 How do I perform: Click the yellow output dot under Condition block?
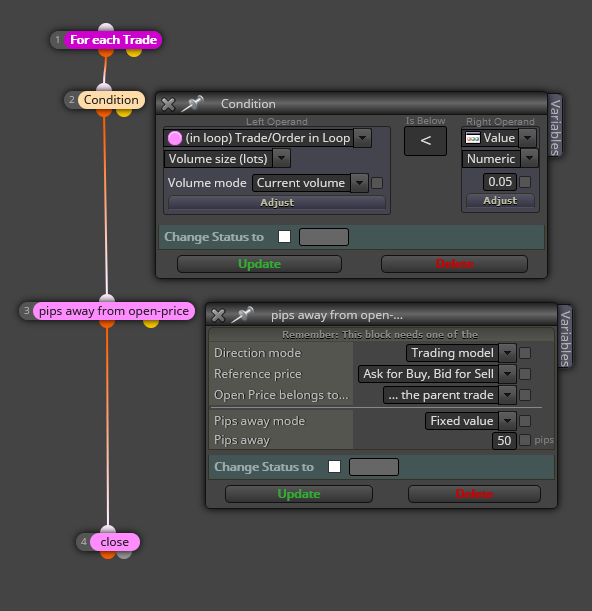[x=124, y=112]
